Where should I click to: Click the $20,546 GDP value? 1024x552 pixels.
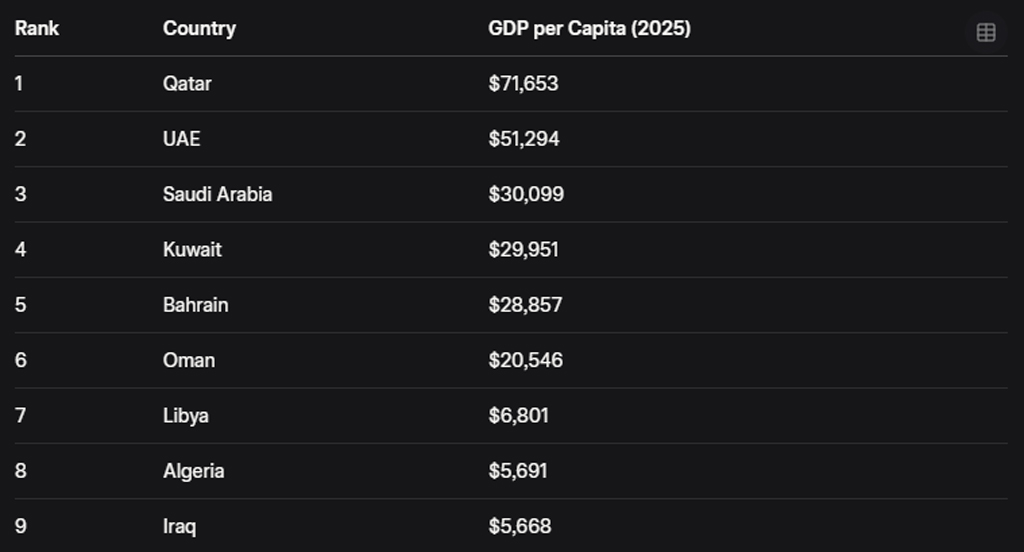(x=525, y=360)
